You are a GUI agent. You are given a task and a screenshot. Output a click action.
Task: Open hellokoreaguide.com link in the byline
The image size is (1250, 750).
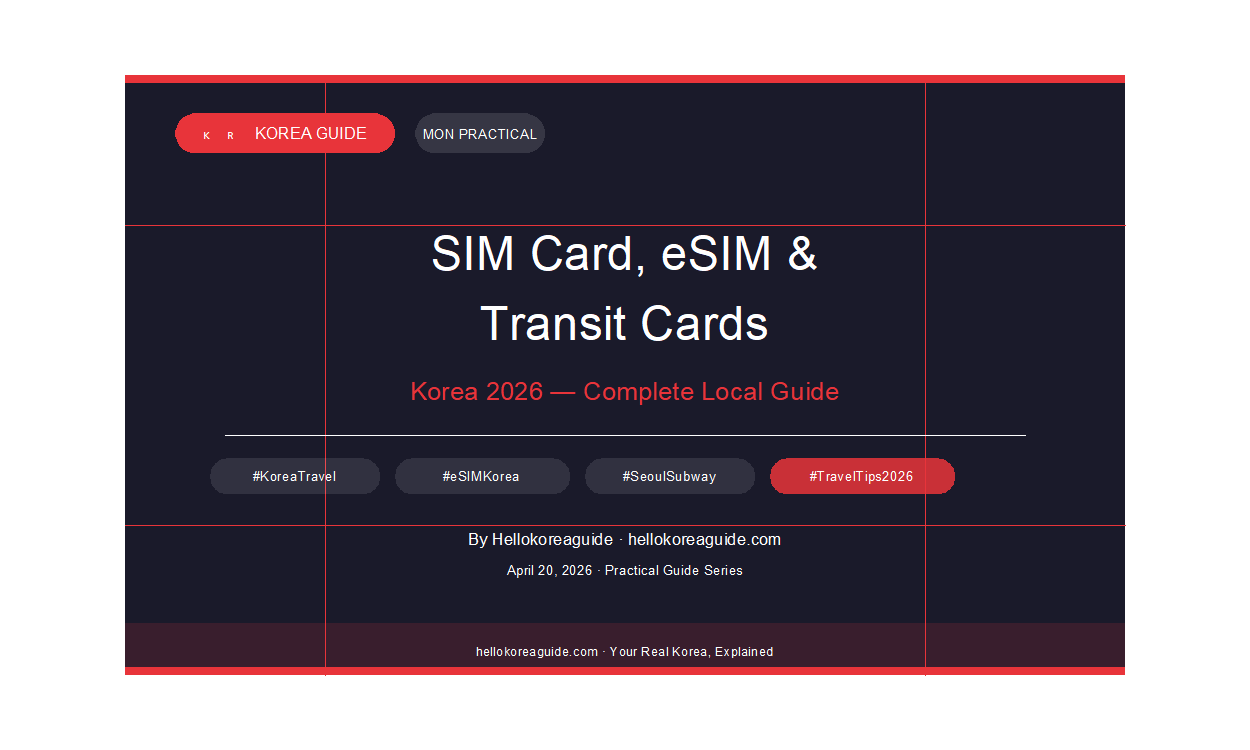[x=704, y=540]
